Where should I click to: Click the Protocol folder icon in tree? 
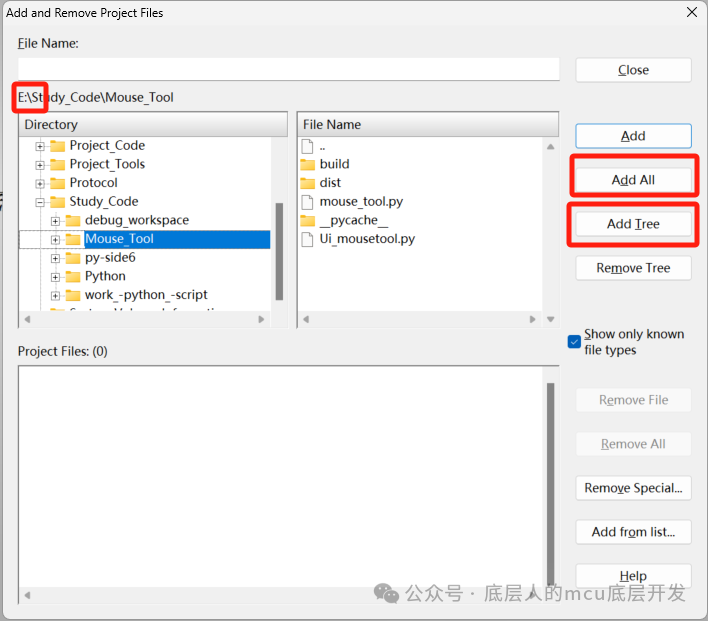[57, 183]
